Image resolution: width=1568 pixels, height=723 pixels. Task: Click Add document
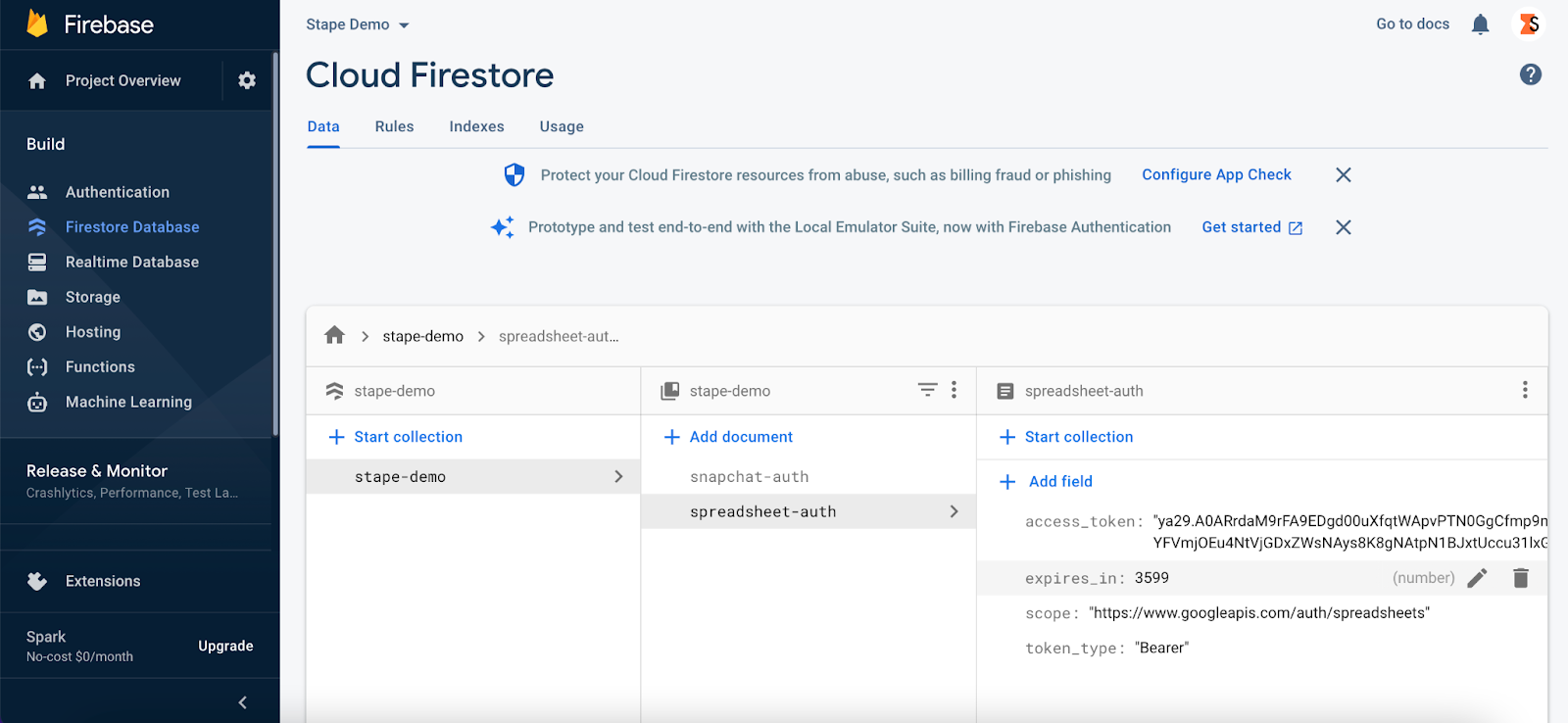coord(728,437)
